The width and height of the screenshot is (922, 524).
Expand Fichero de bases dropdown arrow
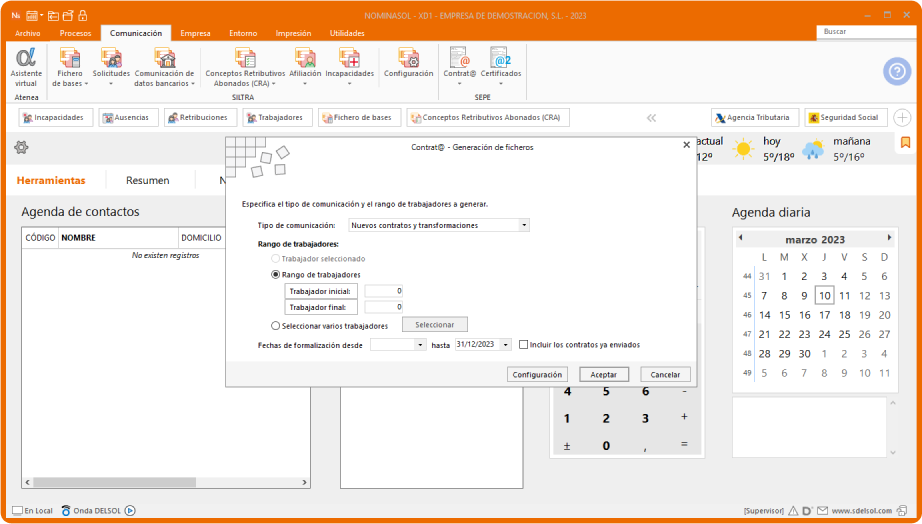86,84
